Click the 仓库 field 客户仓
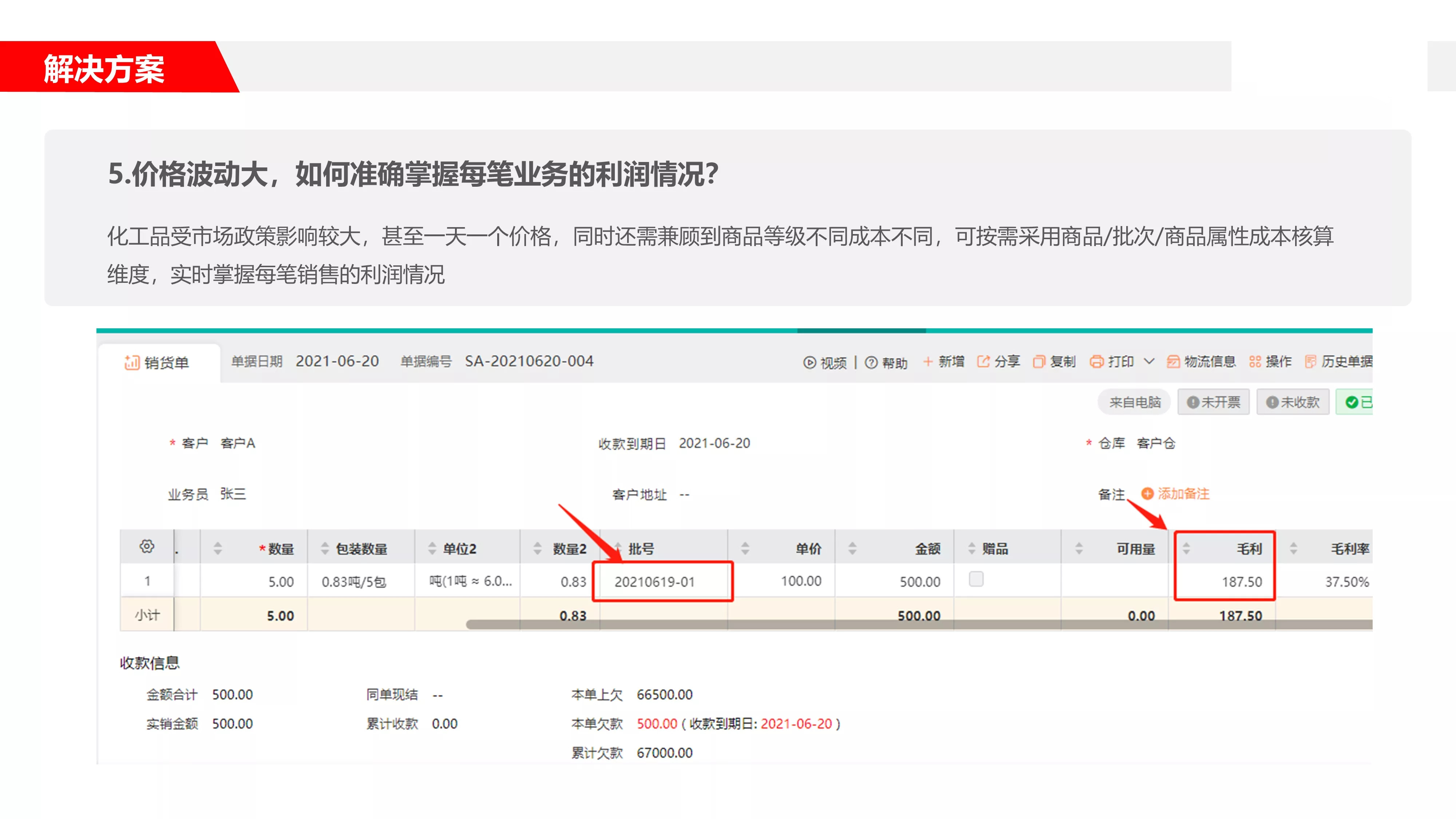This screenshot has width=1456, height=819. [x=1156, y=443]
